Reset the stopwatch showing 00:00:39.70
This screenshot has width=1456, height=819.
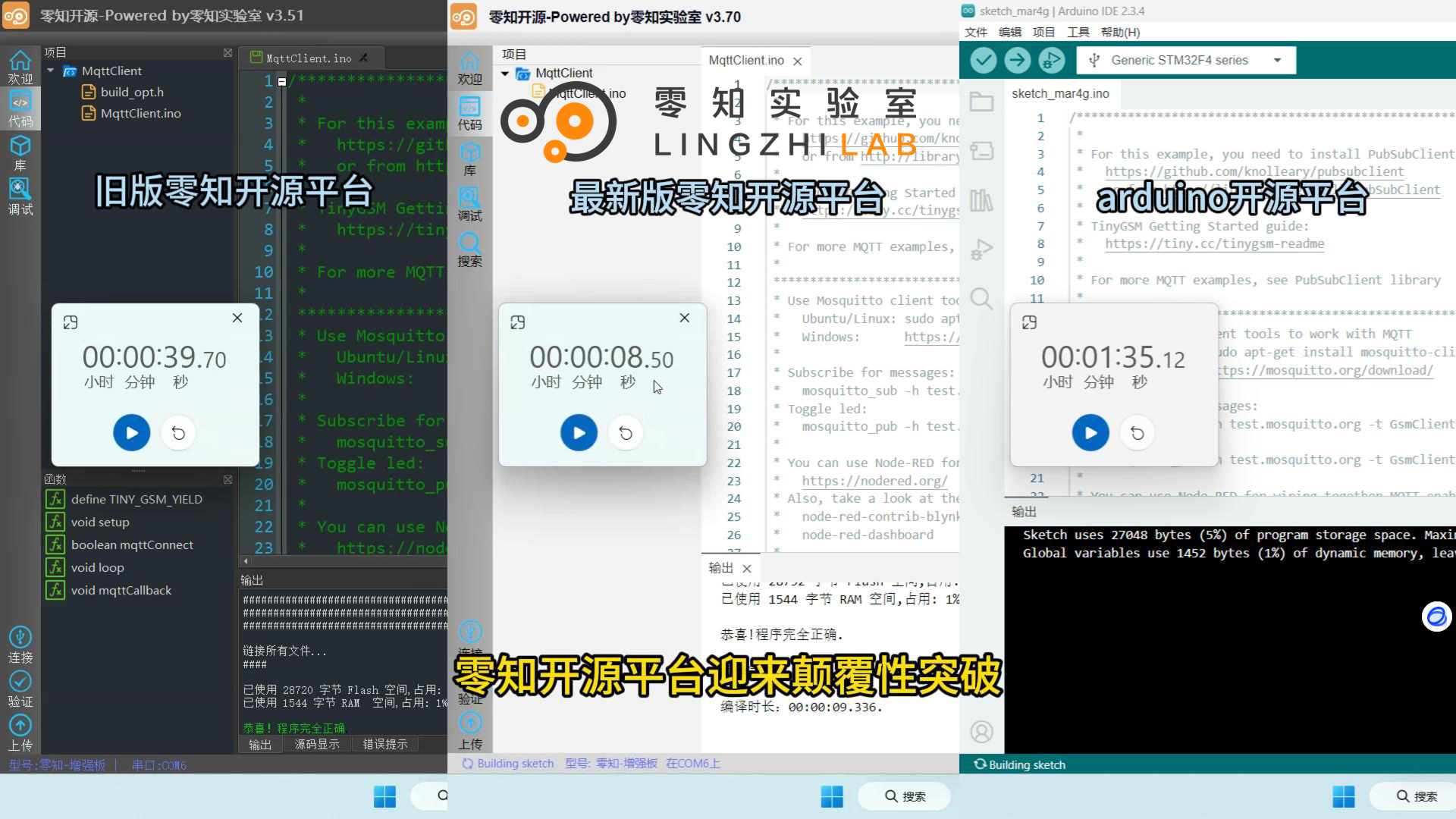(x=179, y=433)
